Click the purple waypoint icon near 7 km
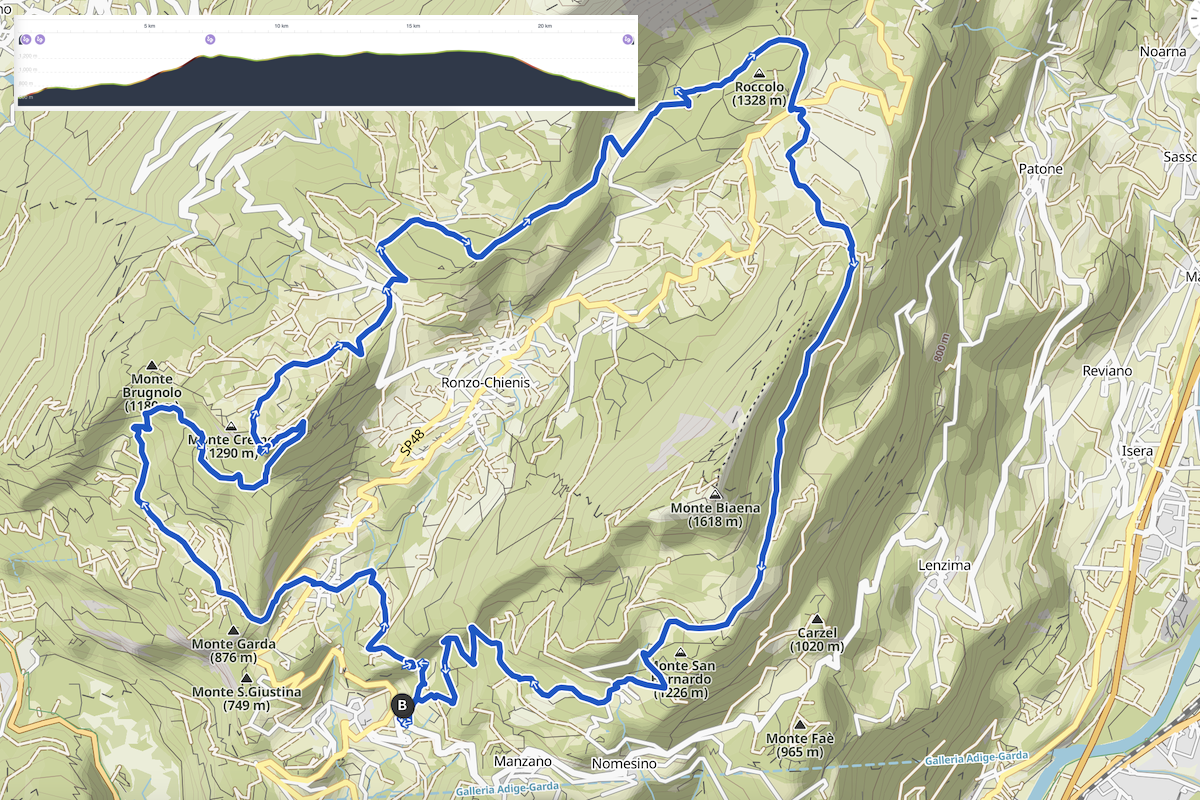Screen dimensions: 1200x800 point(210,40)
